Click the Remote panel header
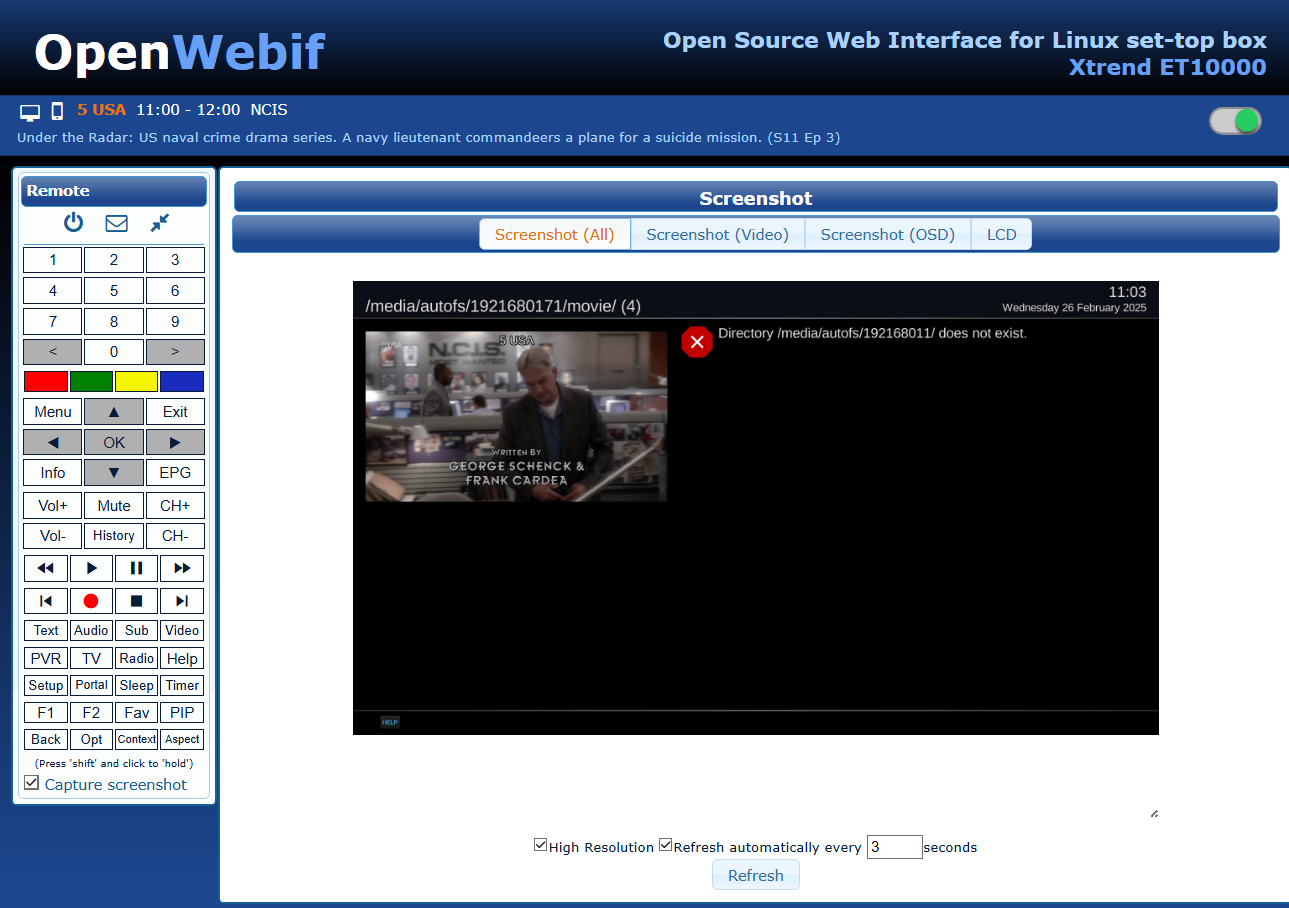 (114, 191)
